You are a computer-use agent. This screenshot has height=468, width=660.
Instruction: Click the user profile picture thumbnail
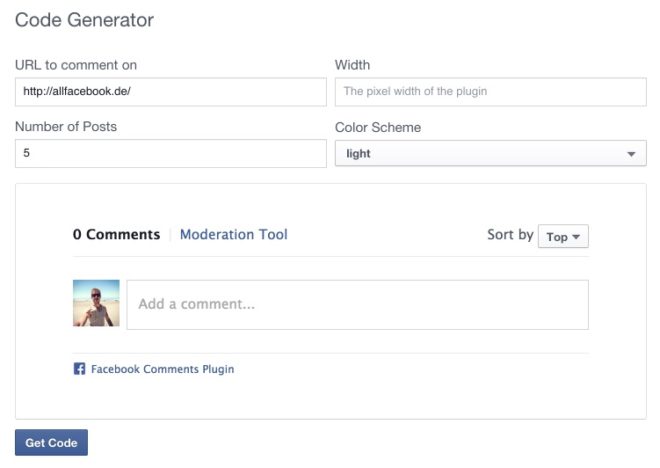(96, 303)
